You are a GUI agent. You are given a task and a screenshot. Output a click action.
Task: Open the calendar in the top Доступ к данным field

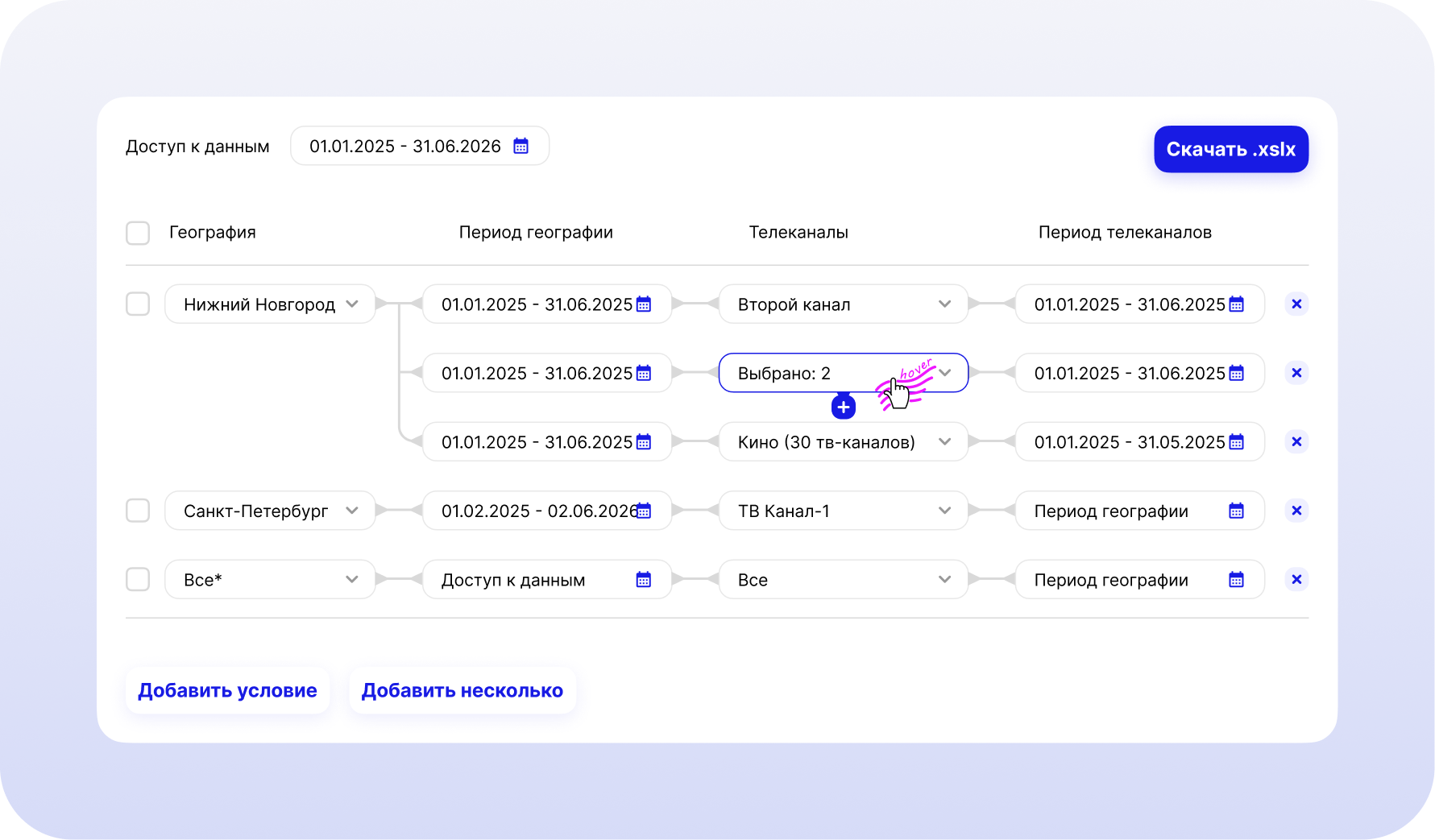520,146
